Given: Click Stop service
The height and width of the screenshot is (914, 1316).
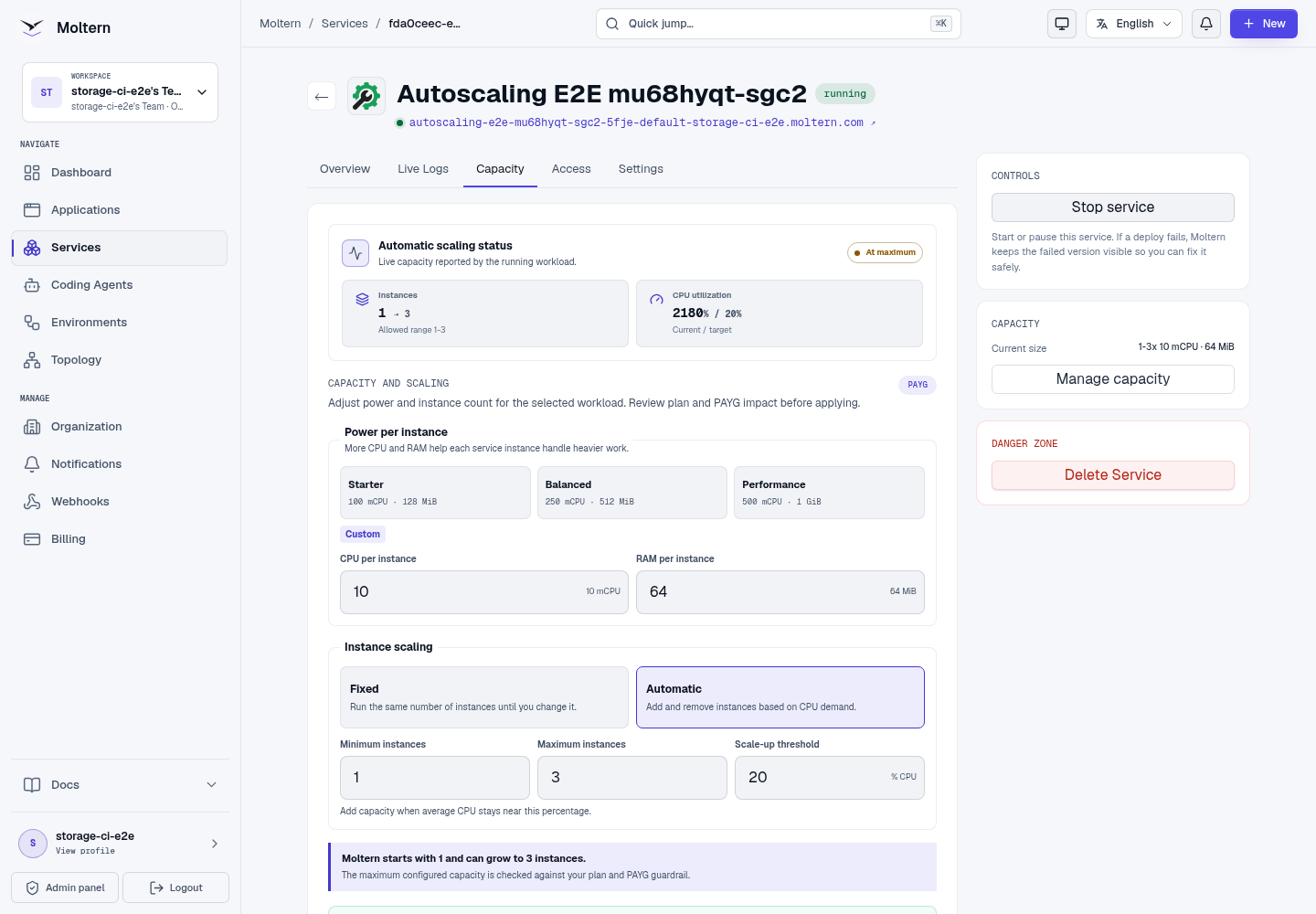Looking at the screenshot, I should point(1113,207).
